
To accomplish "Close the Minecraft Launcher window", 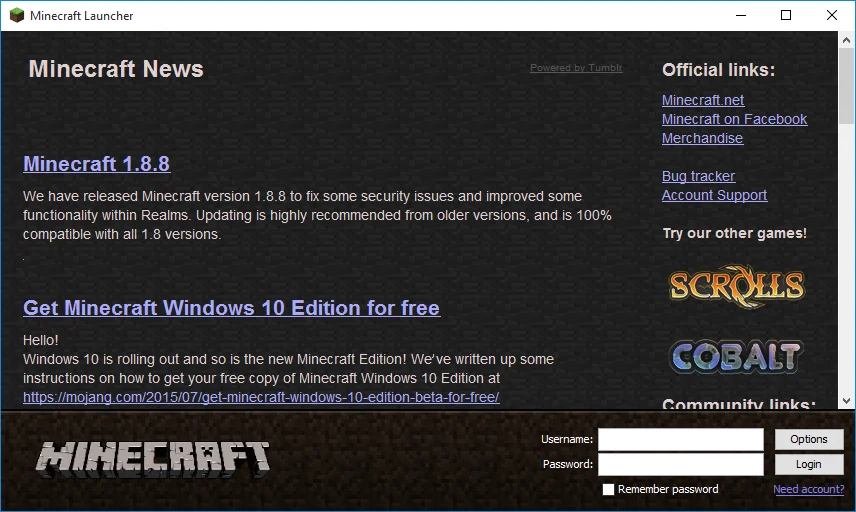I will click(x=831, y=15).
